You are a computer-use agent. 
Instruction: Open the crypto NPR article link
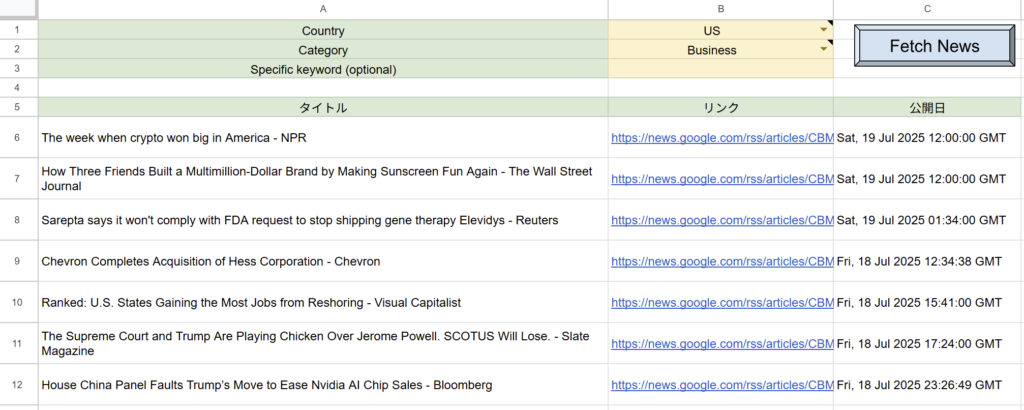tap(722, 137)
